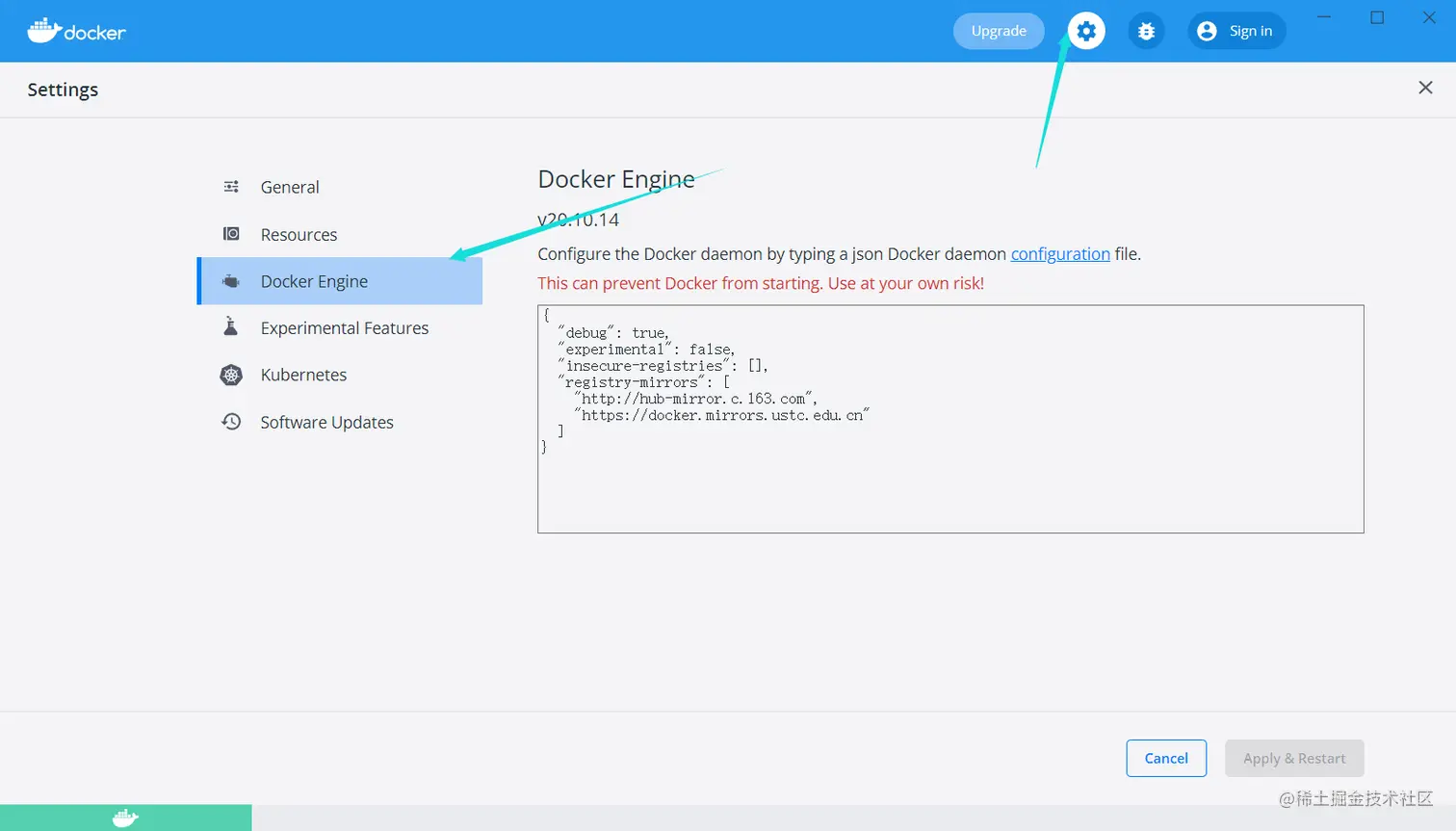The image size is (1456, 831).
Task: Click the "debug": true line
Action: 613,333
